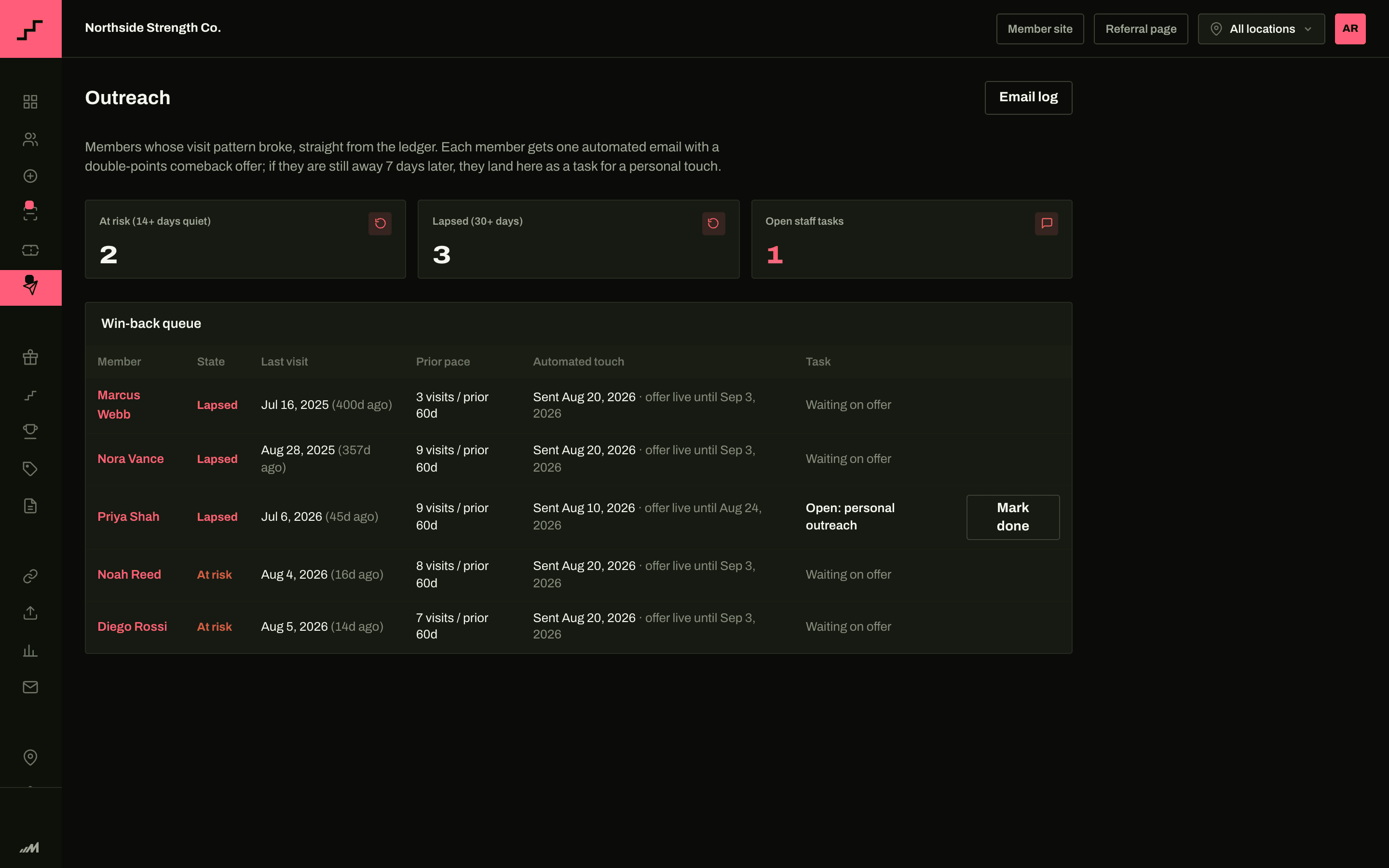Open the ticket icon in sidebar
This screenshot has width=1389, height=868.
[x=30, y=250]
